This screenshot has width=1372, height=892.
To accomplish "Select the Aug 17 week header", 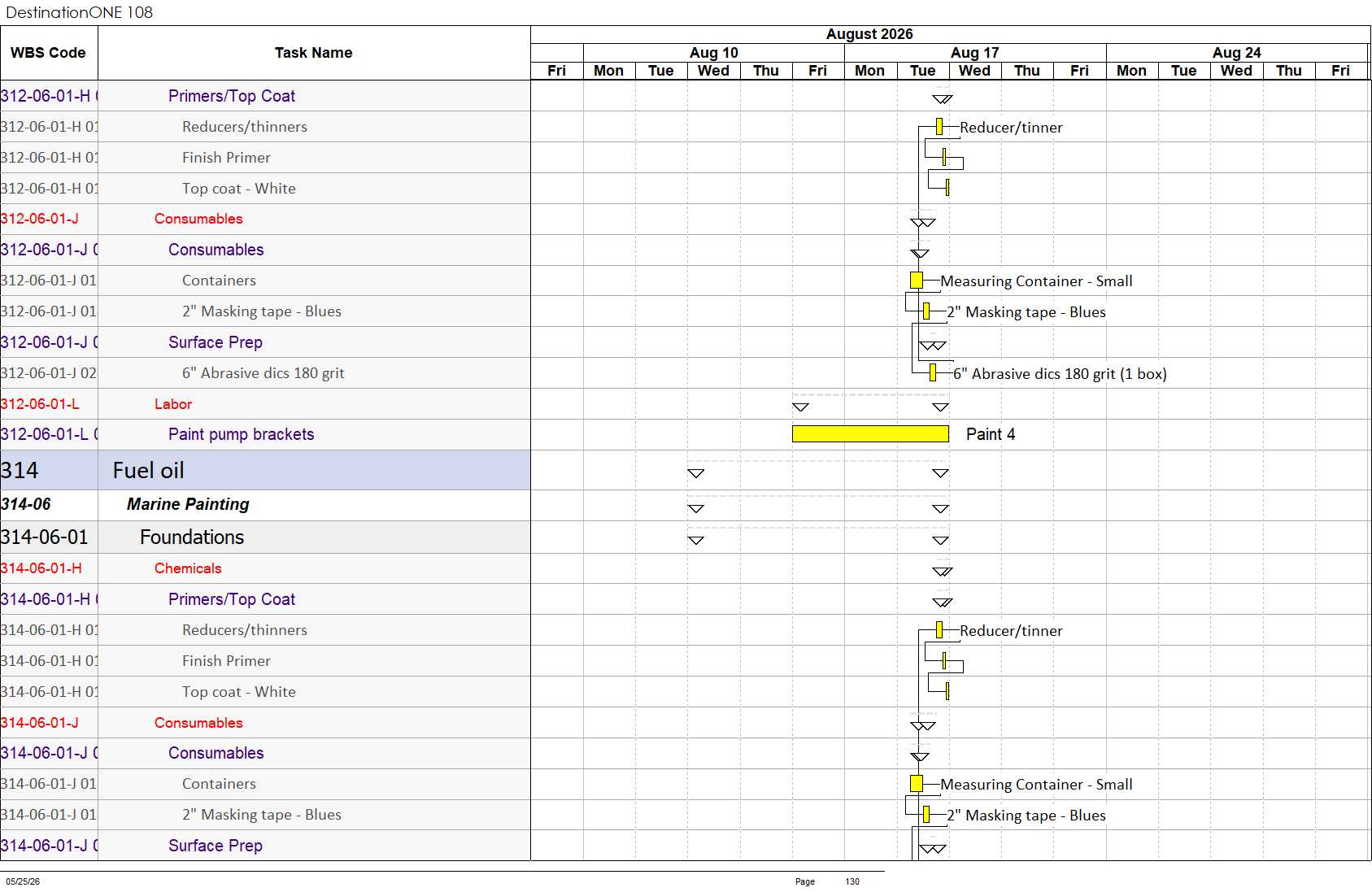I will coord(975,53).
